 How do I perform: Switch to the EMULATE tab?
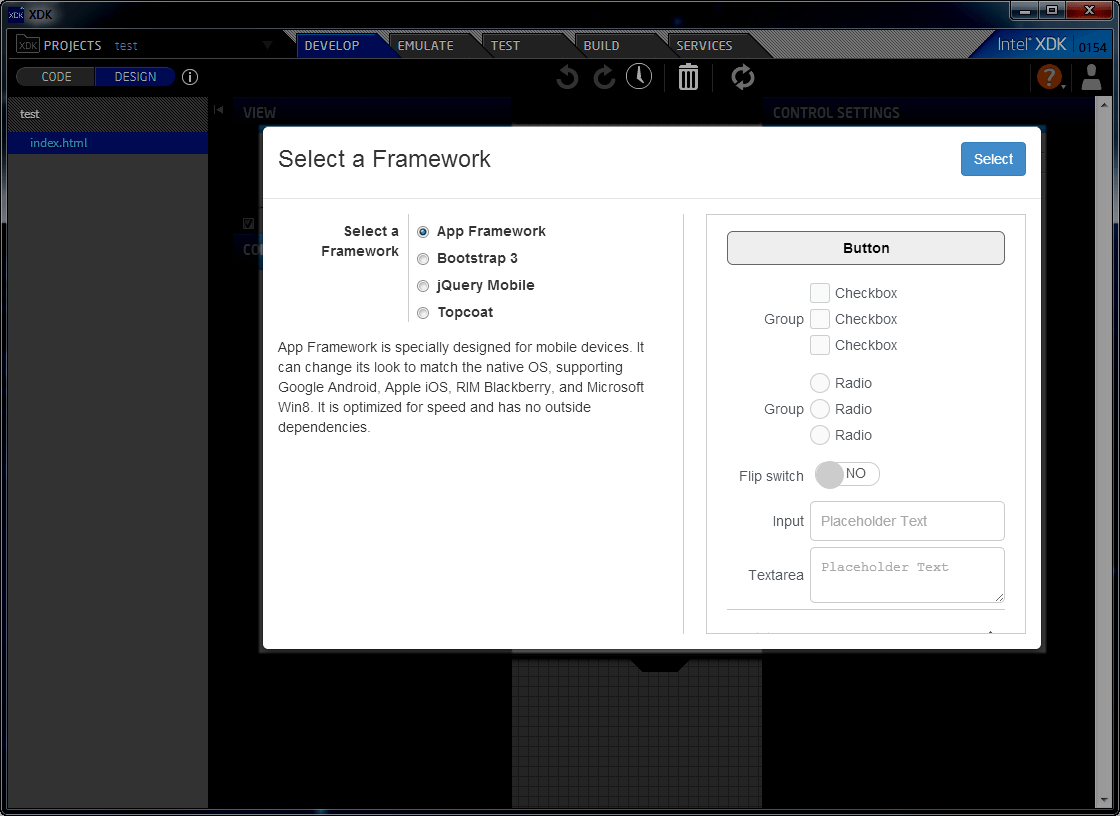point(426,45)
